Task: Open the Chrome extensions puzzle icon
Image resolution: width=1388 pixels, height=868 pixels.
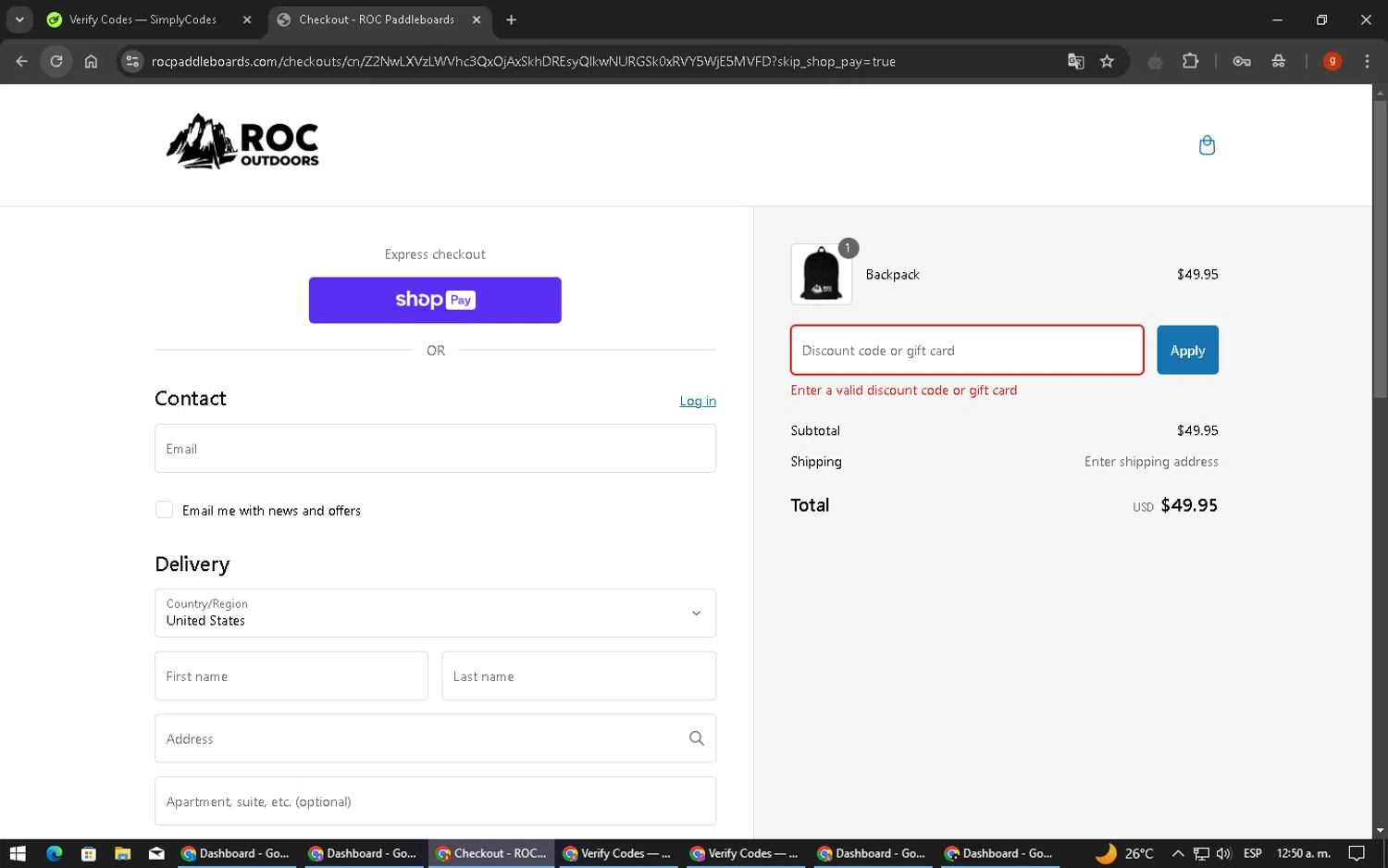Action: tap(1190, 61)
